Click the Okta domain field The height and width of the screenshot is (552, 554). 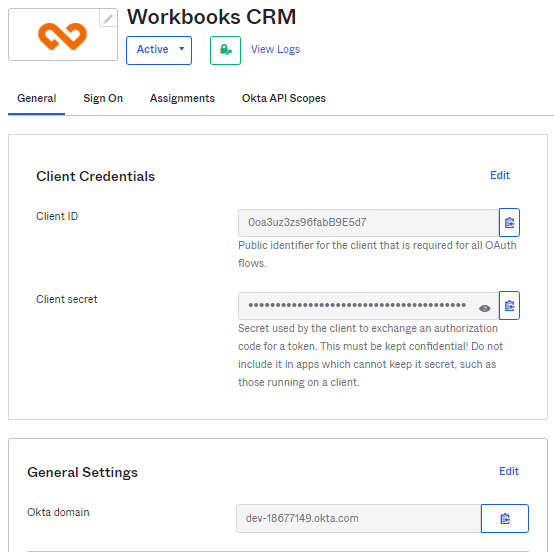click(x=358, y=518)
